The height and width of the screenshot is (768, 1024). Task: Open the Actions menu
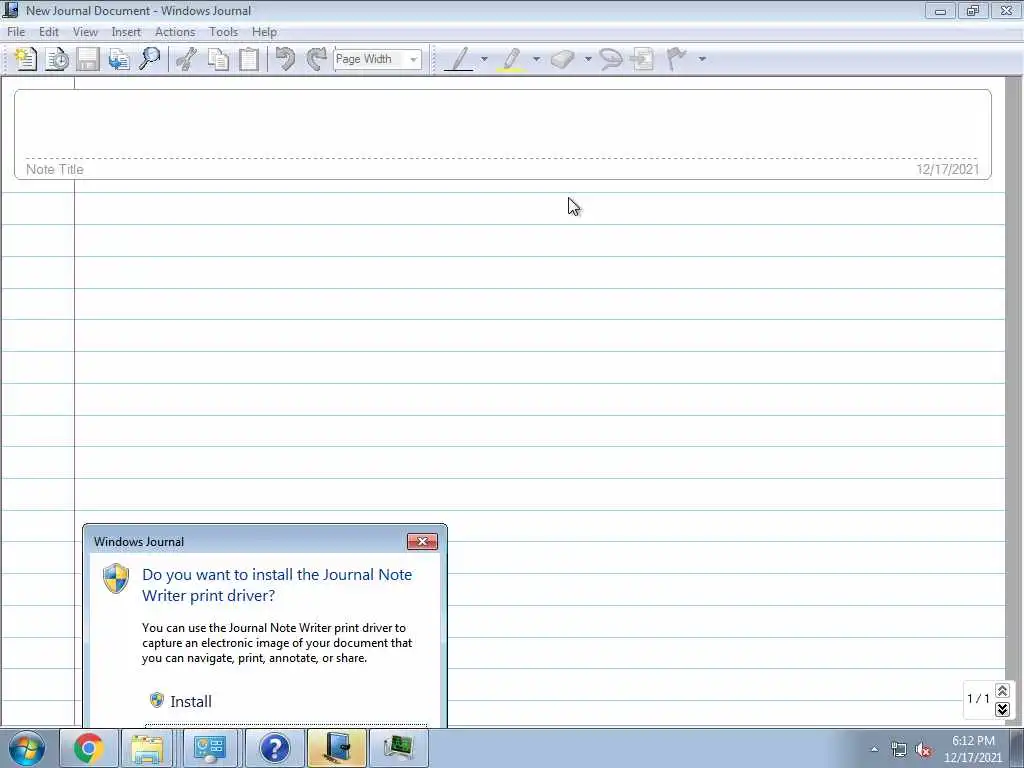[x=175, y=31]
